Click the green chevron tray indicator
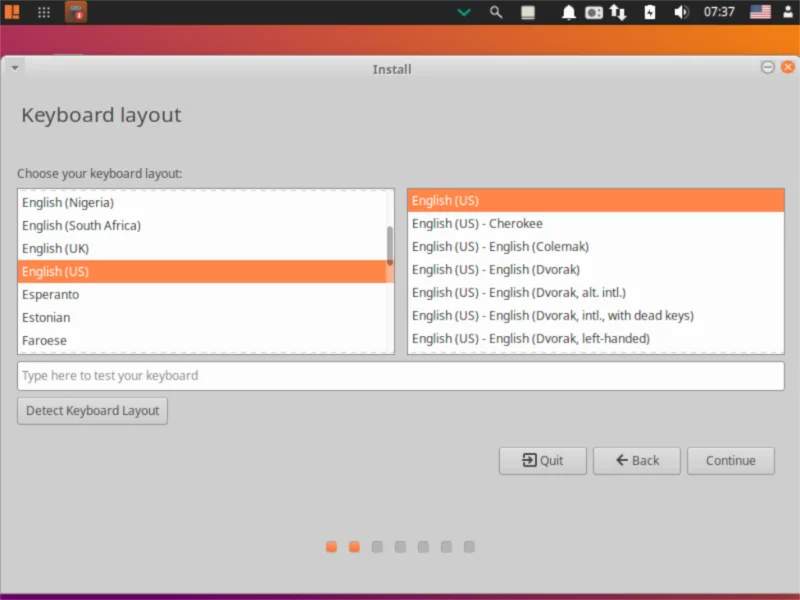The width and height of the screenshot is (800, 600). coord(464,12)
